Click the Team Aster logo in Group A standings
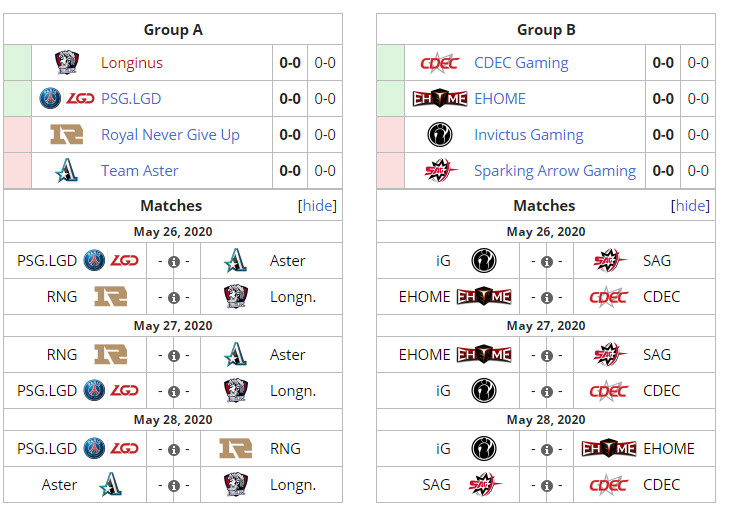 pos(67,171)
